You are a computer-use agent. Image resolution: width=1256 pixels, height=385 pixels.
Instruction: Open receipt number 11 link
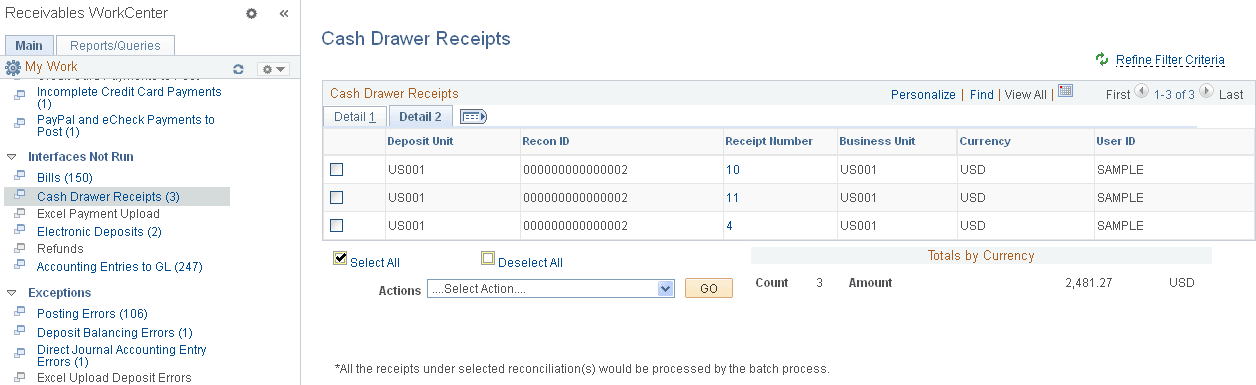[x=733, y=198]
